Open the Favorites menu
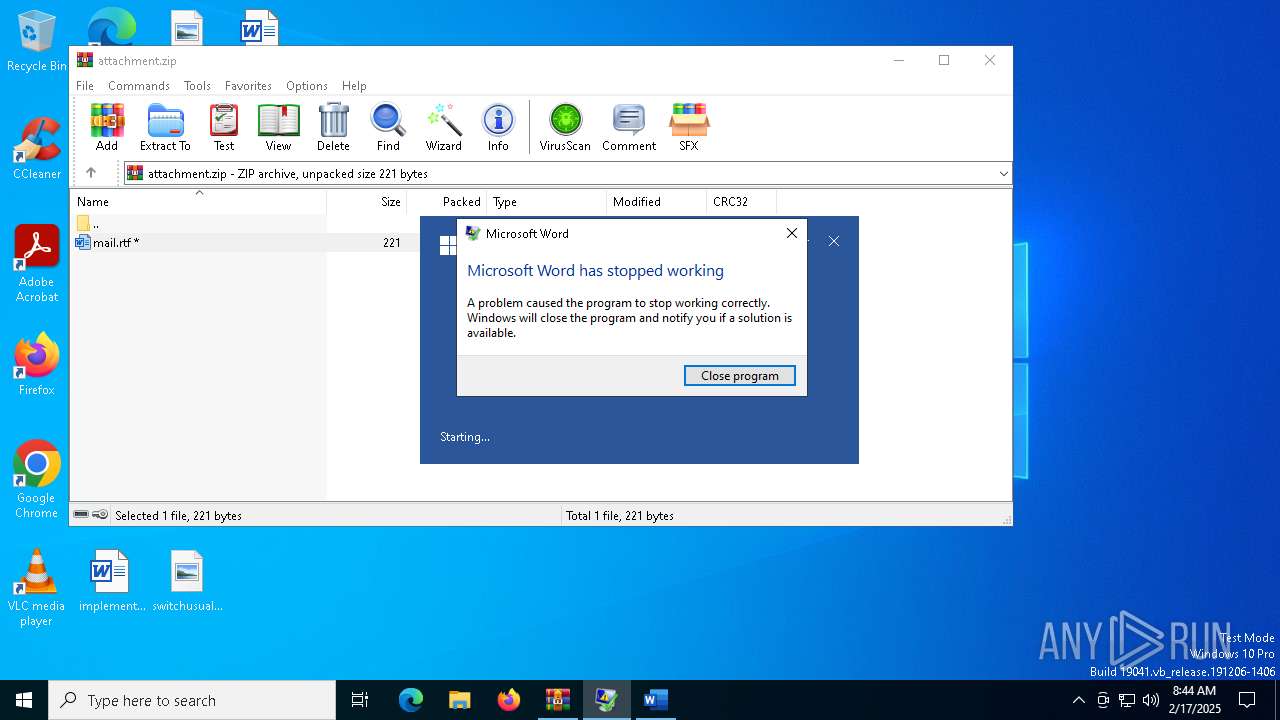 click(x=248, y=86)
